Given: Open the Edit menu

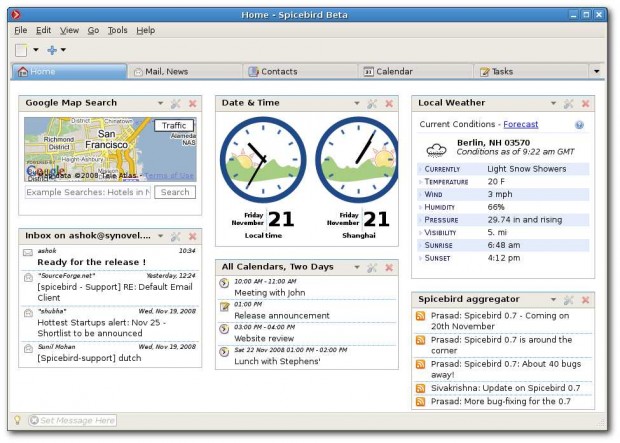Looking at the screenshot, I should (x=43, y=30).
